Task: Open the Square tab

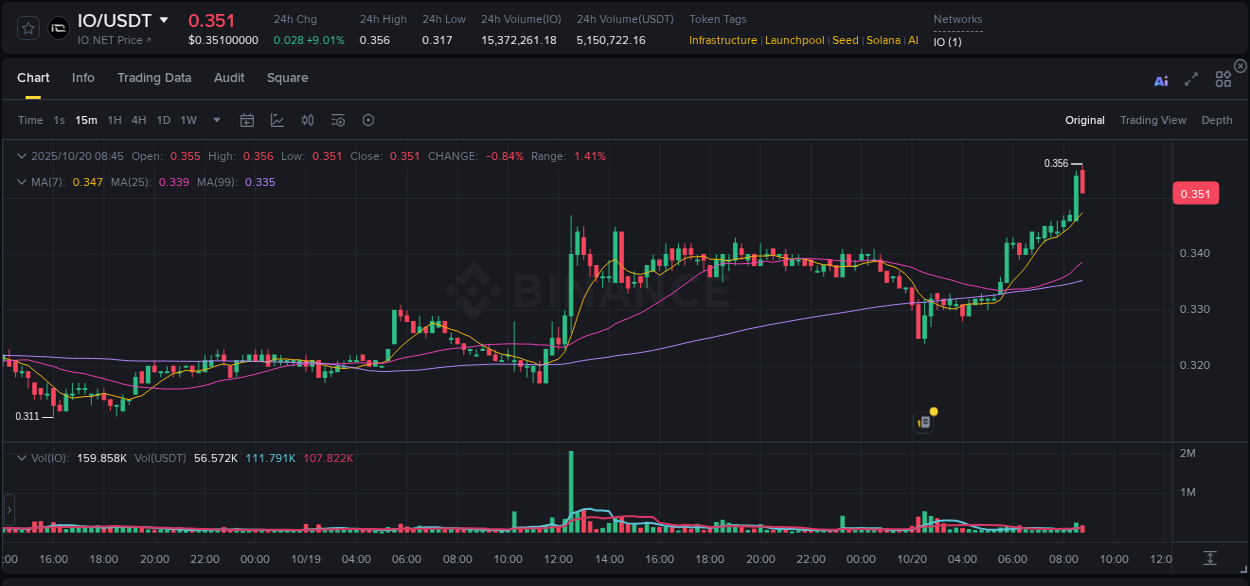Action: [287, 78]
